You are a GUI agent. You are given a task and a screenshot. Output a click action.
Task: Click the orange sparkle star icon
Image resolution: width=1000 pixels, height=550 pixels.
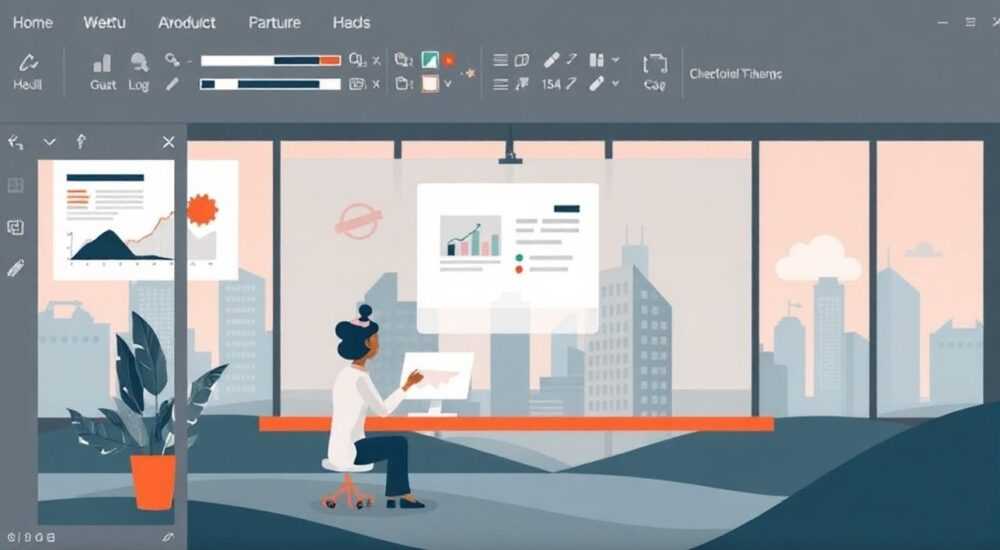[471, 73]
